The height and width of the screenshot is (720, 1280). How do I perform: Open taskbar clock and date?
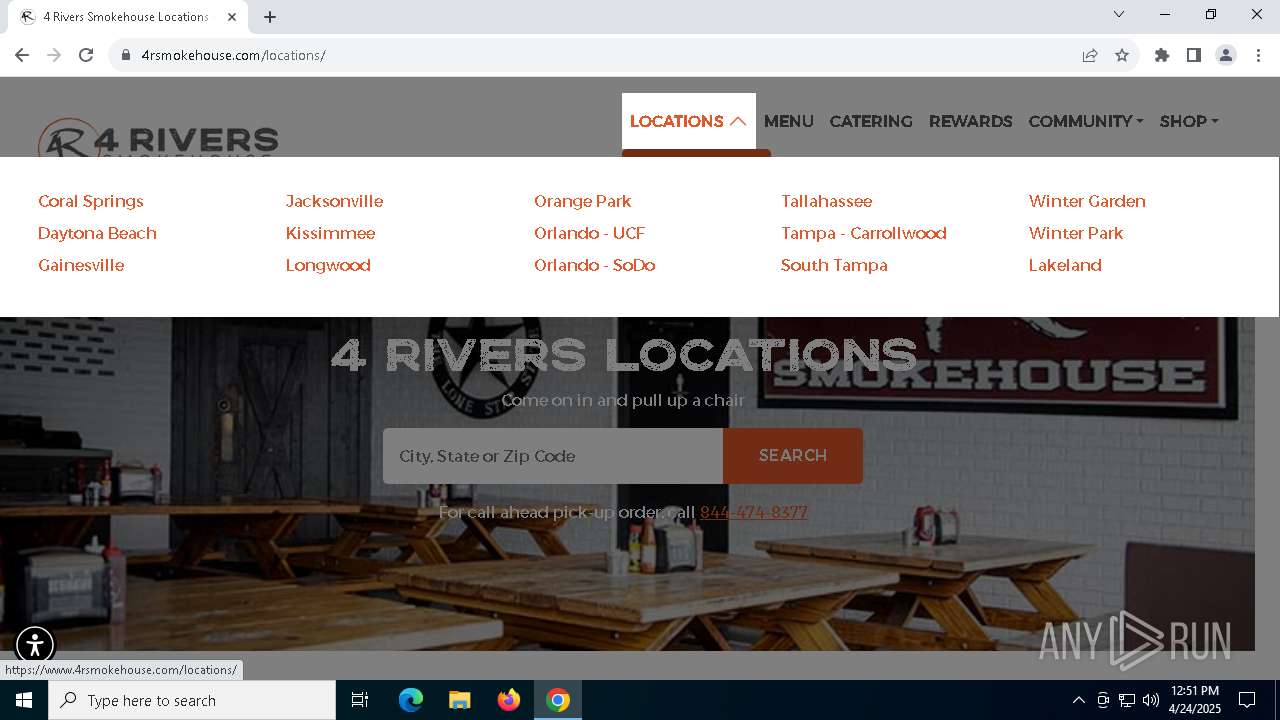coord(1195,700)
